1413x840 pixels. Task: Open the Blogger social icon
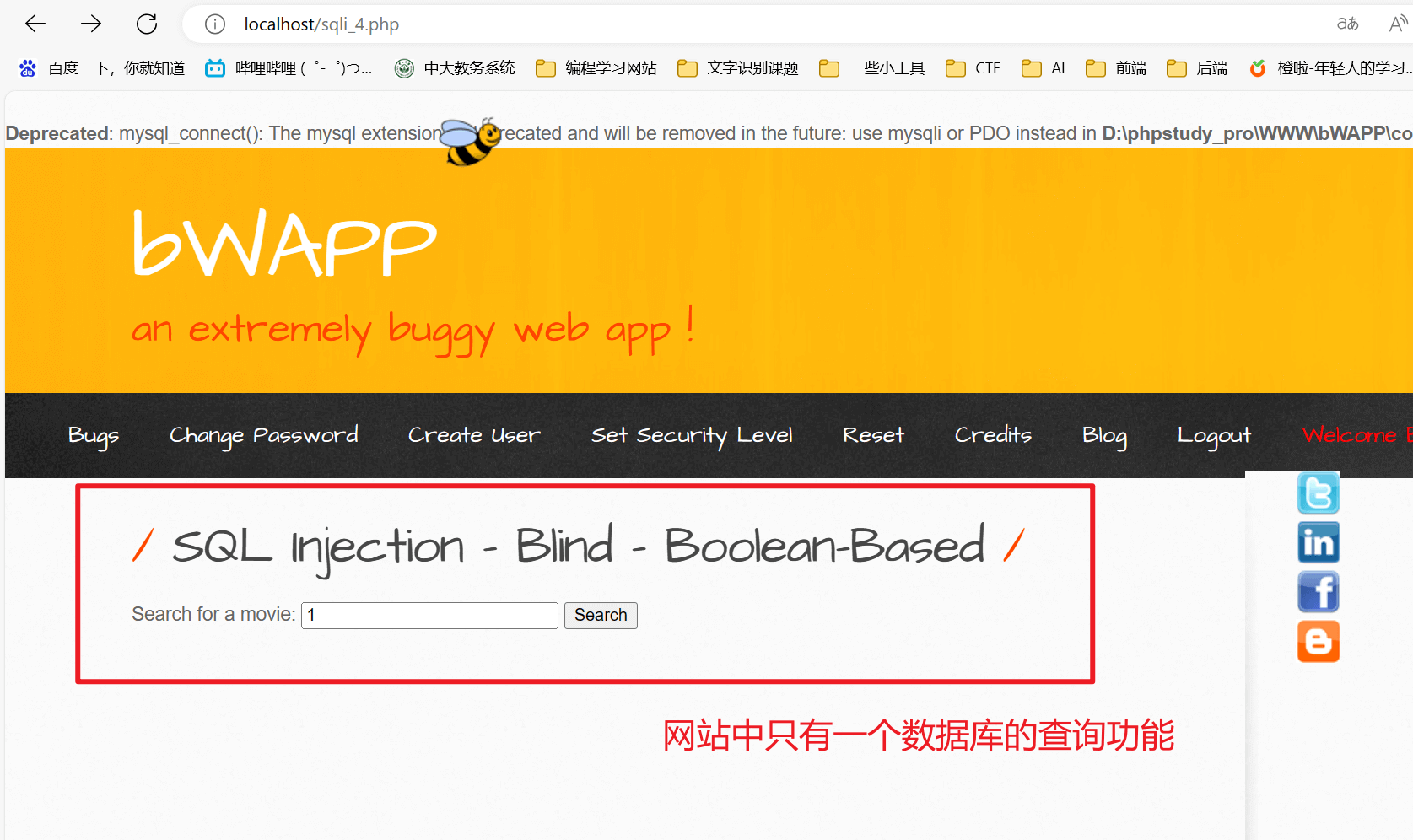1318,642
